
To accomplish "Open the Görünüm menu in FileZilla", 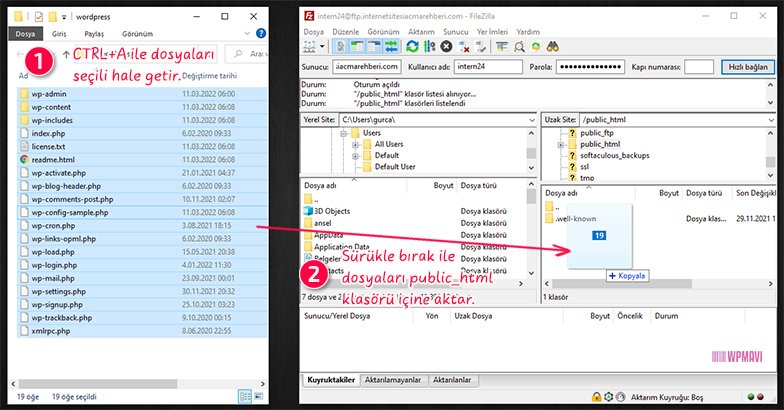I will pos(384,32).
